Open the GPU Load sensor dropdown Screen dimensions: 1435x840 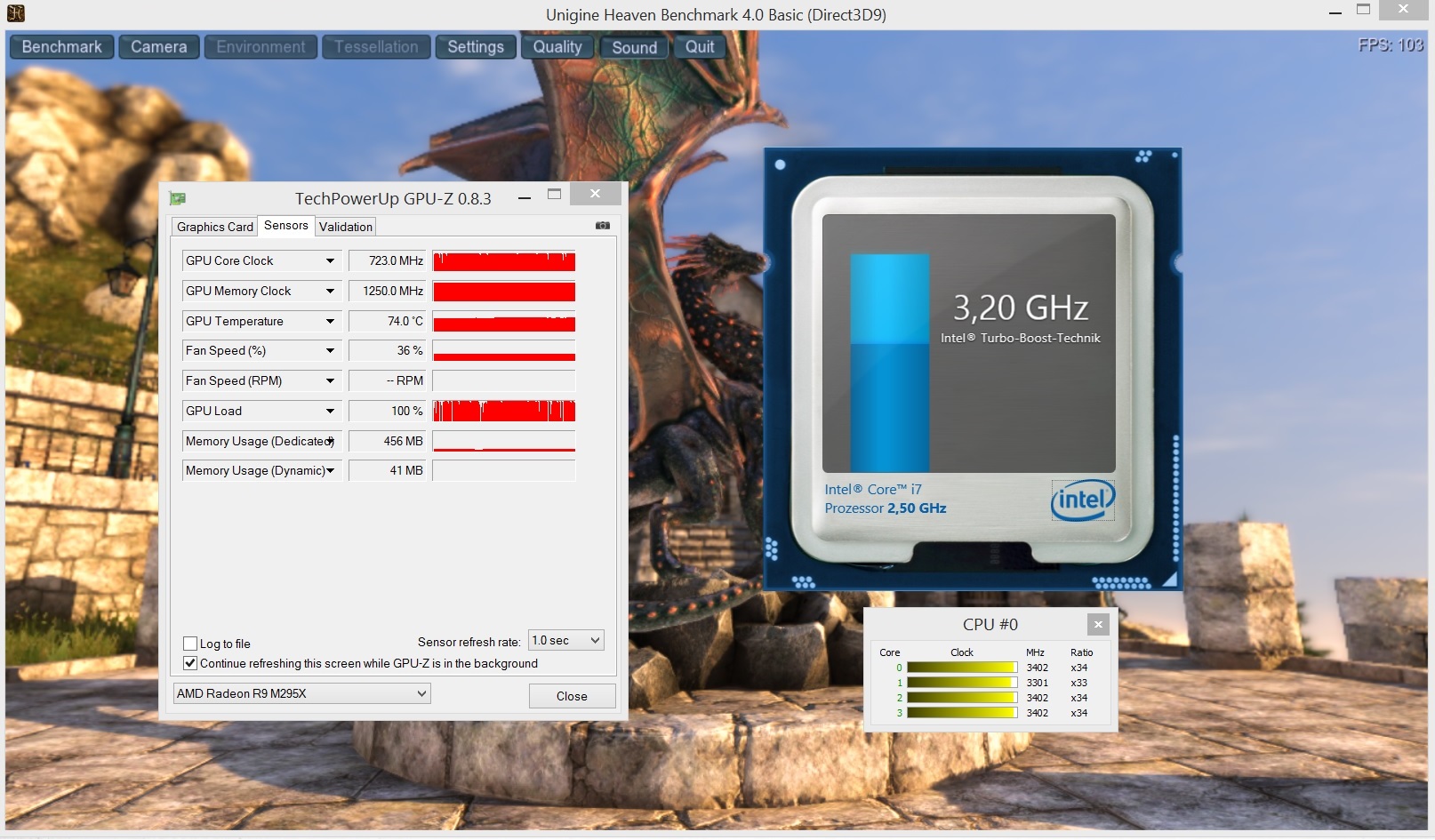330,411
